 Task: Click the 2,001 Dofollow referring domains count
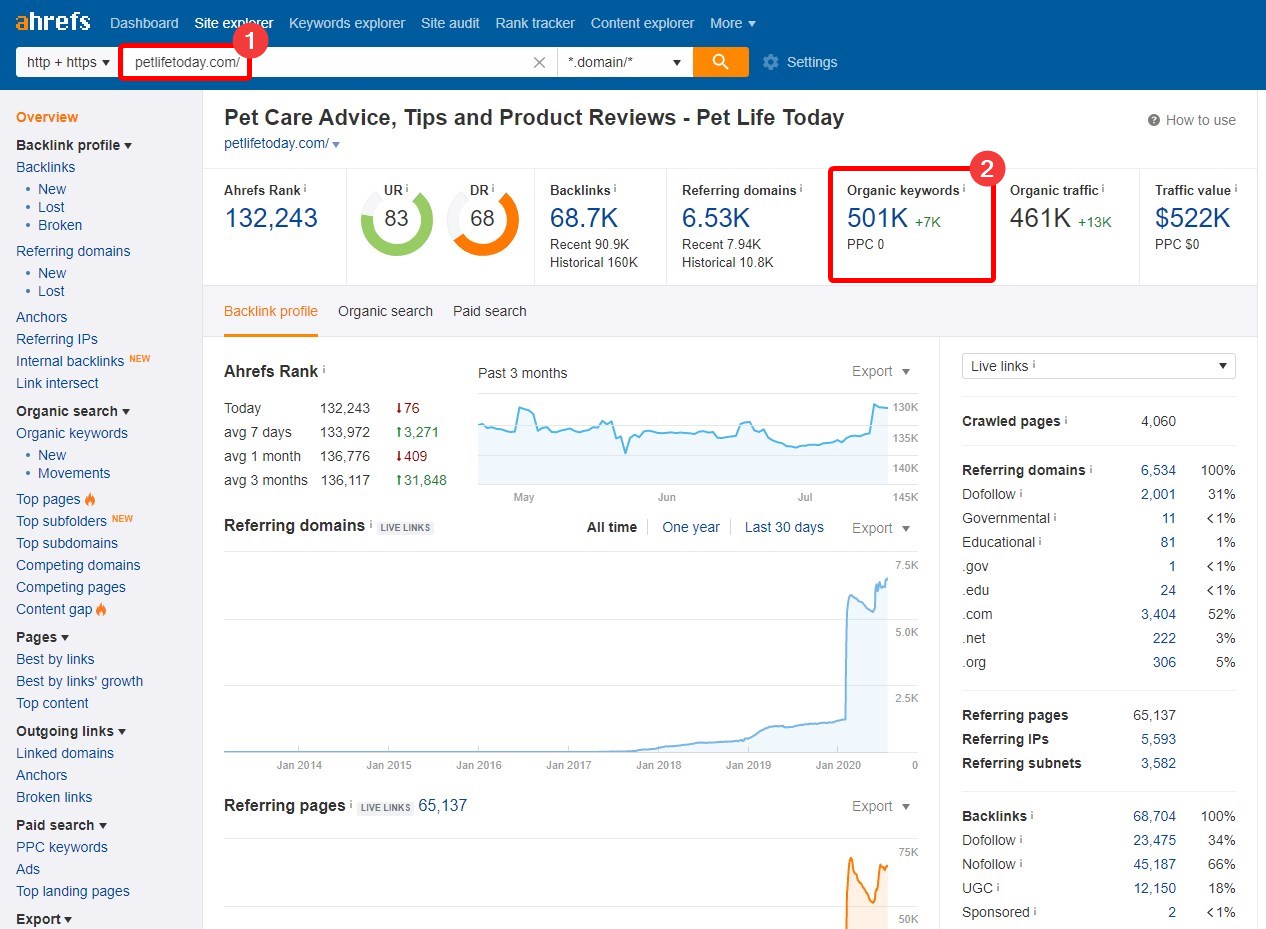click(1158, 494)
